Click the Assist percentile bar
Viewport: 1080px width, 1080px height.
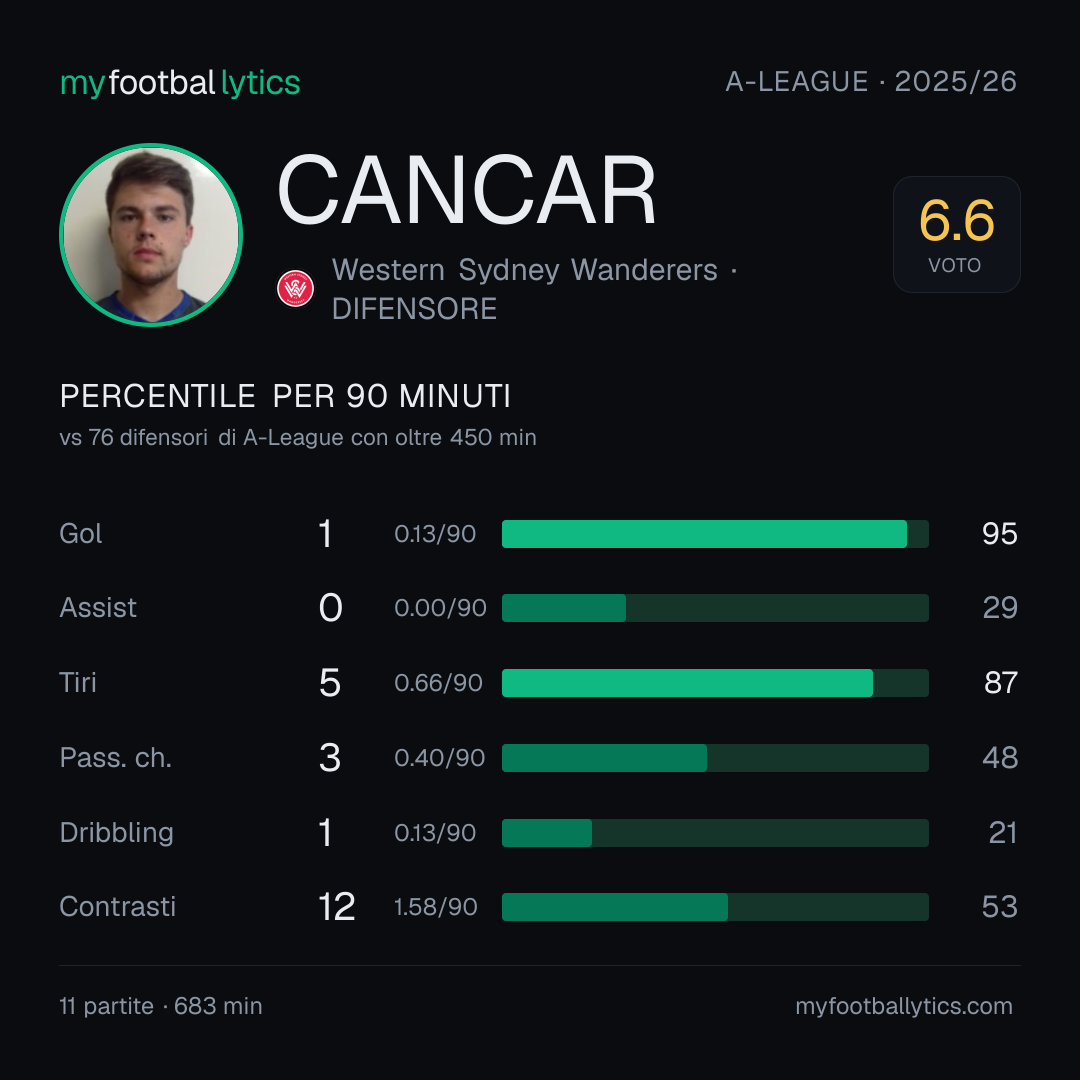[715, 608]
